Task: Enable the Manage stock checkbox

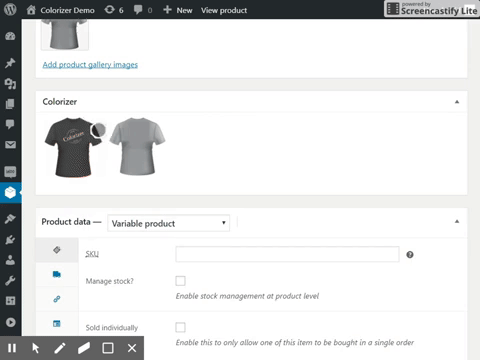Action: point(180,281)
